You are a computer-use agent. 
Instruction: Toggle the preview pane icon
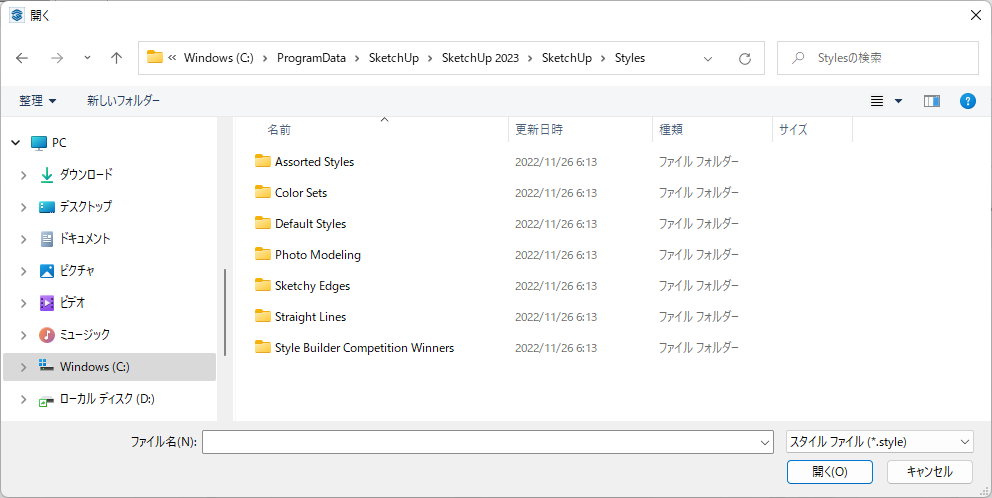point(931,101)
